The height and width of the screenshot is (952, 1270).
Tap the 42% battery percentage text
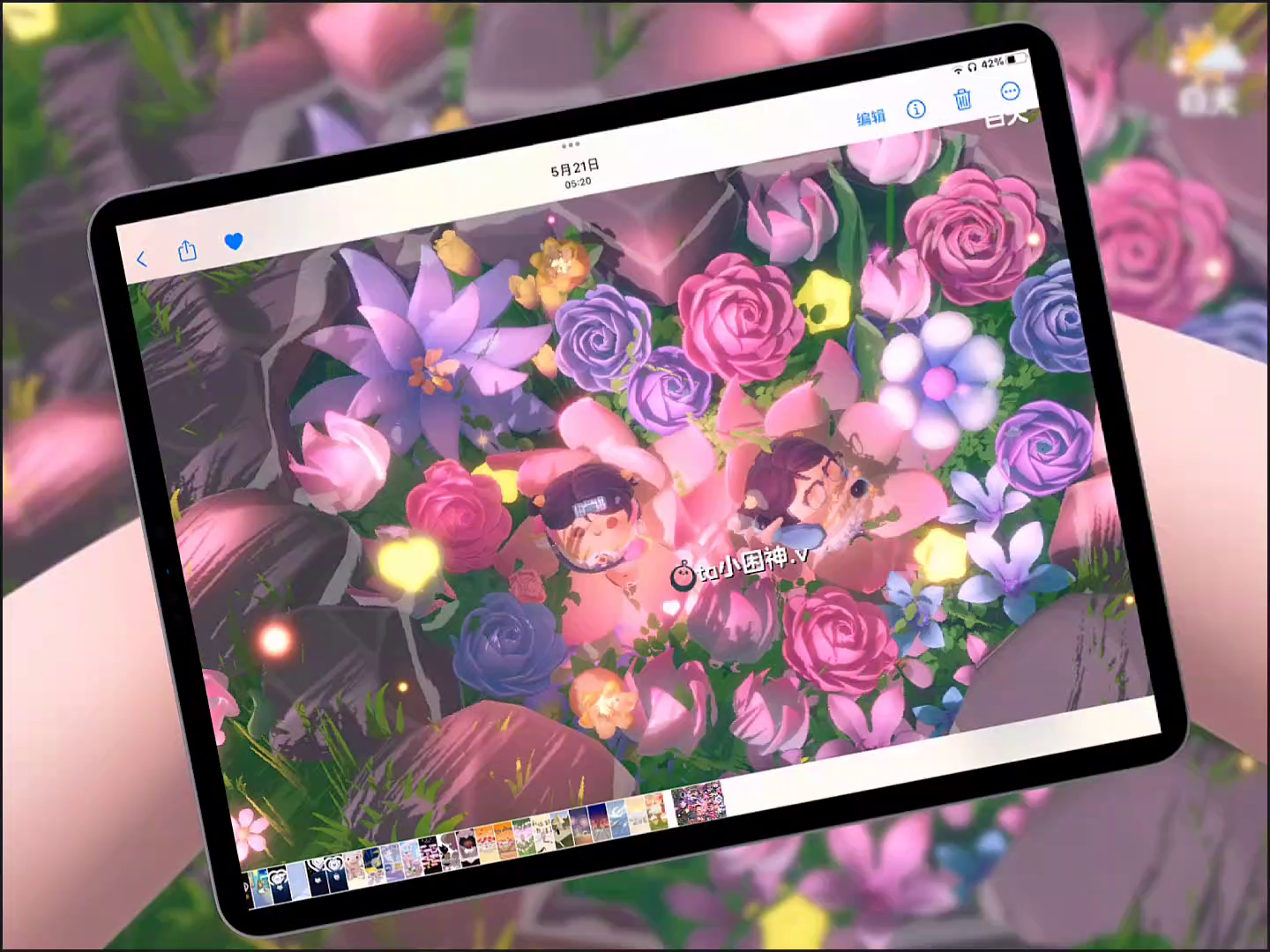pyautogui.click(x=992, y=63)
